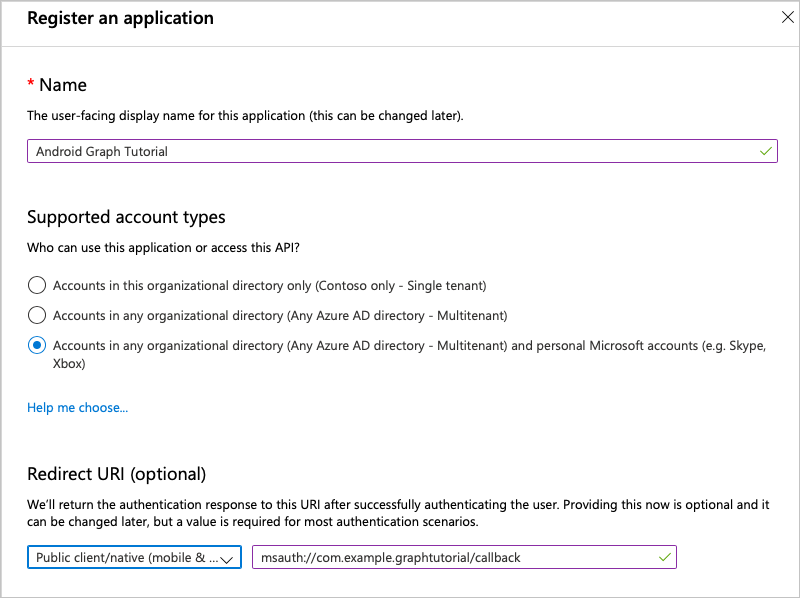Select single tenant Contoso only option
Image resolution: width=800 pixels, height=598 pixels.
point(37,285)
